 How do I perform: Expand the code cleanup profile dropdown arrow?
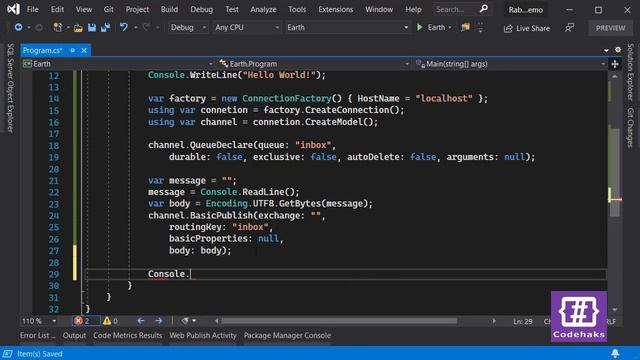pos(194,321)
